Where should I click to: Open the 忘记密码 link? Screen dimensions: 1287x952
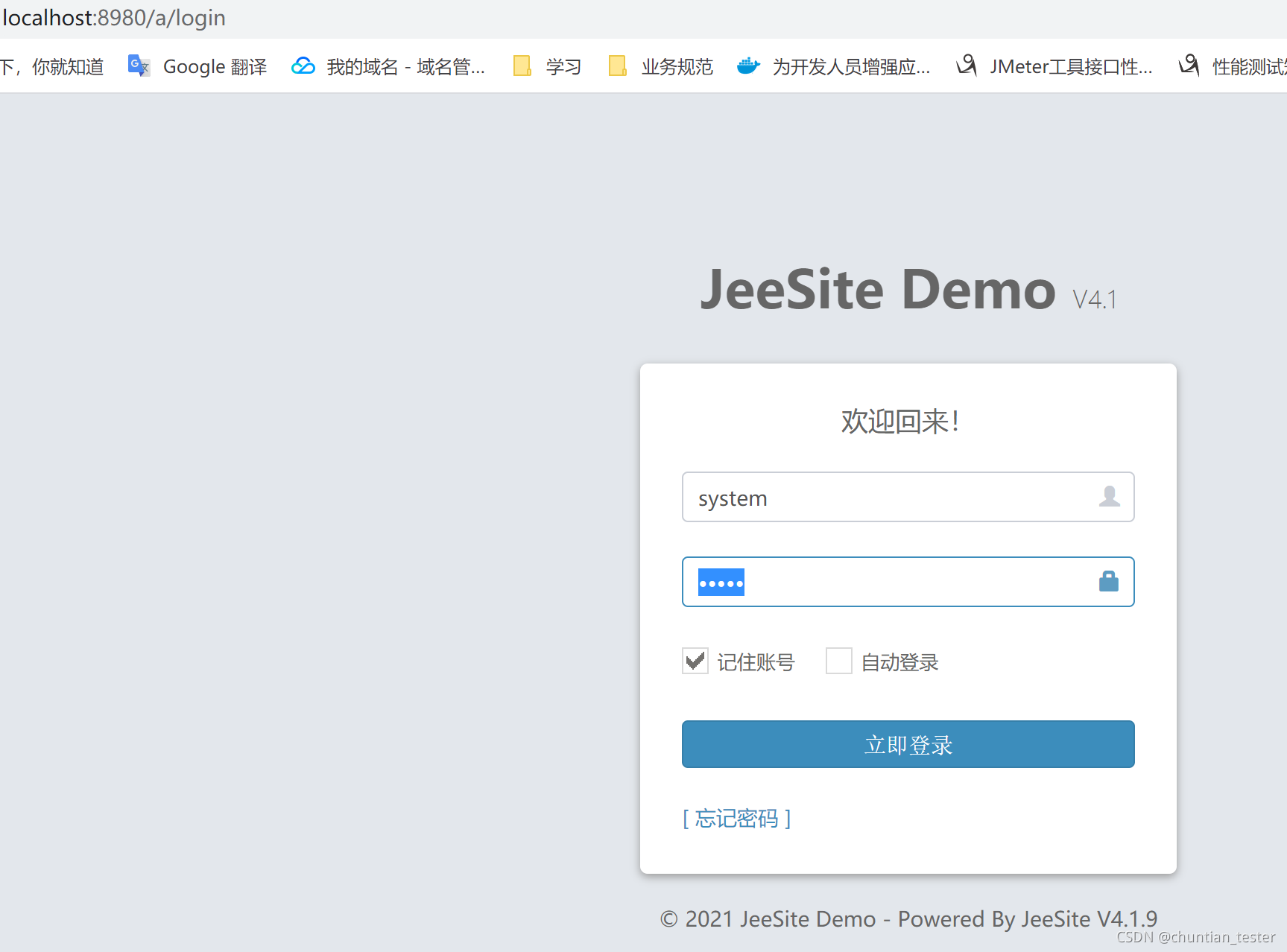pyautogui.click(x=737, y=819)
